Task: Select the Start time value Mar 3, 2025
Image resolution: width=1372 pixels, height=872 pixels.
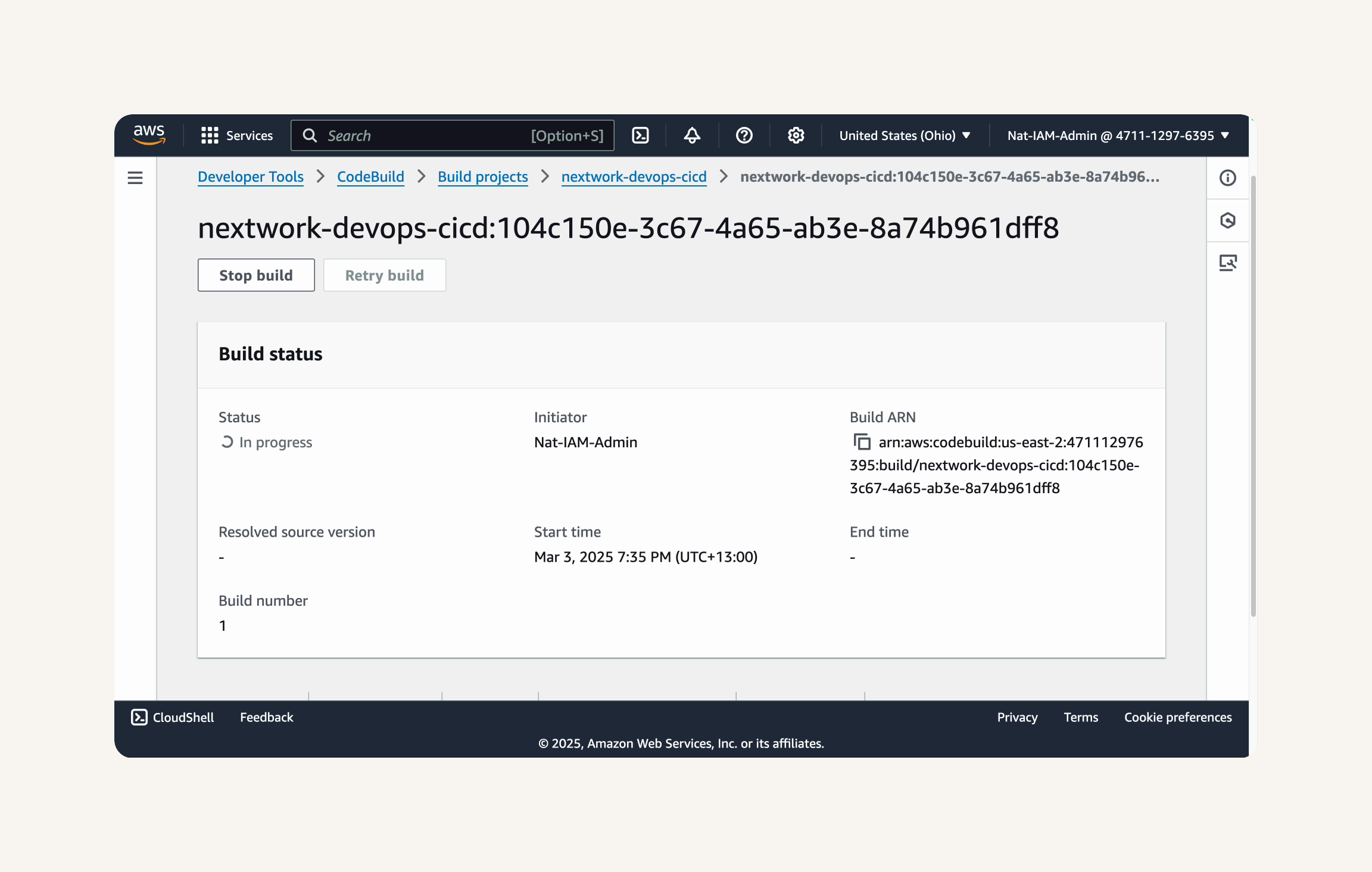Action: (646, 557)
